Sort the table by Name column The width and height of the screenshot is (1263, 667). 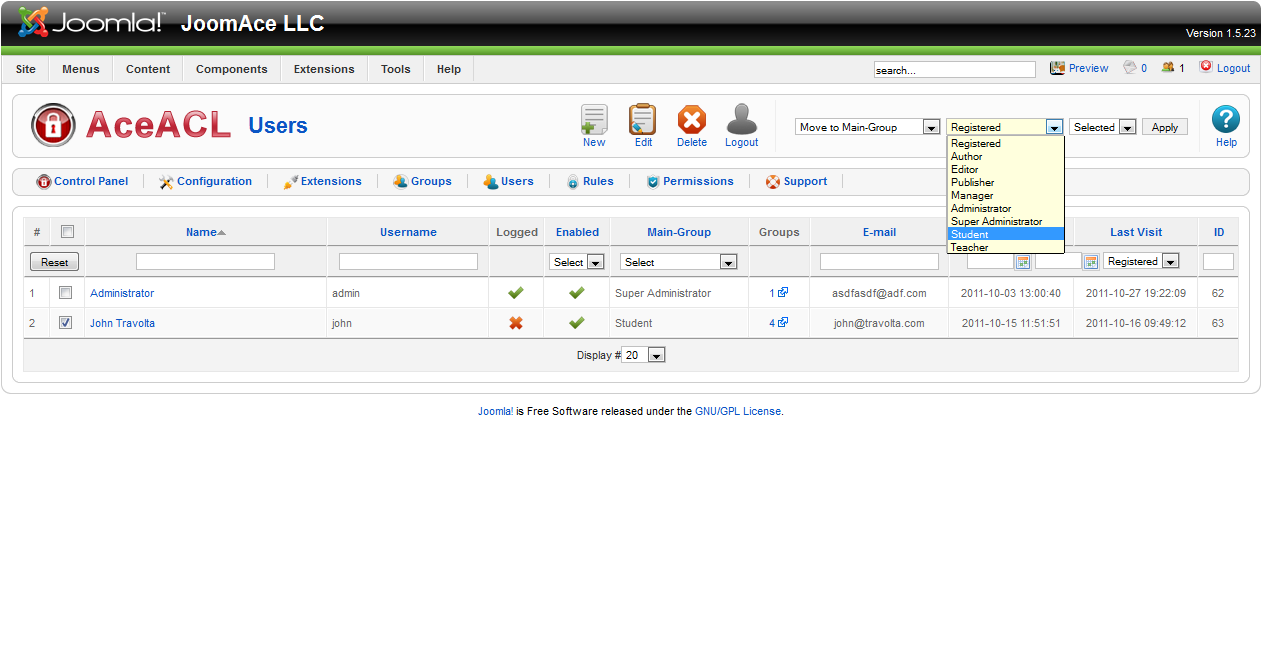tap(201, 232)
